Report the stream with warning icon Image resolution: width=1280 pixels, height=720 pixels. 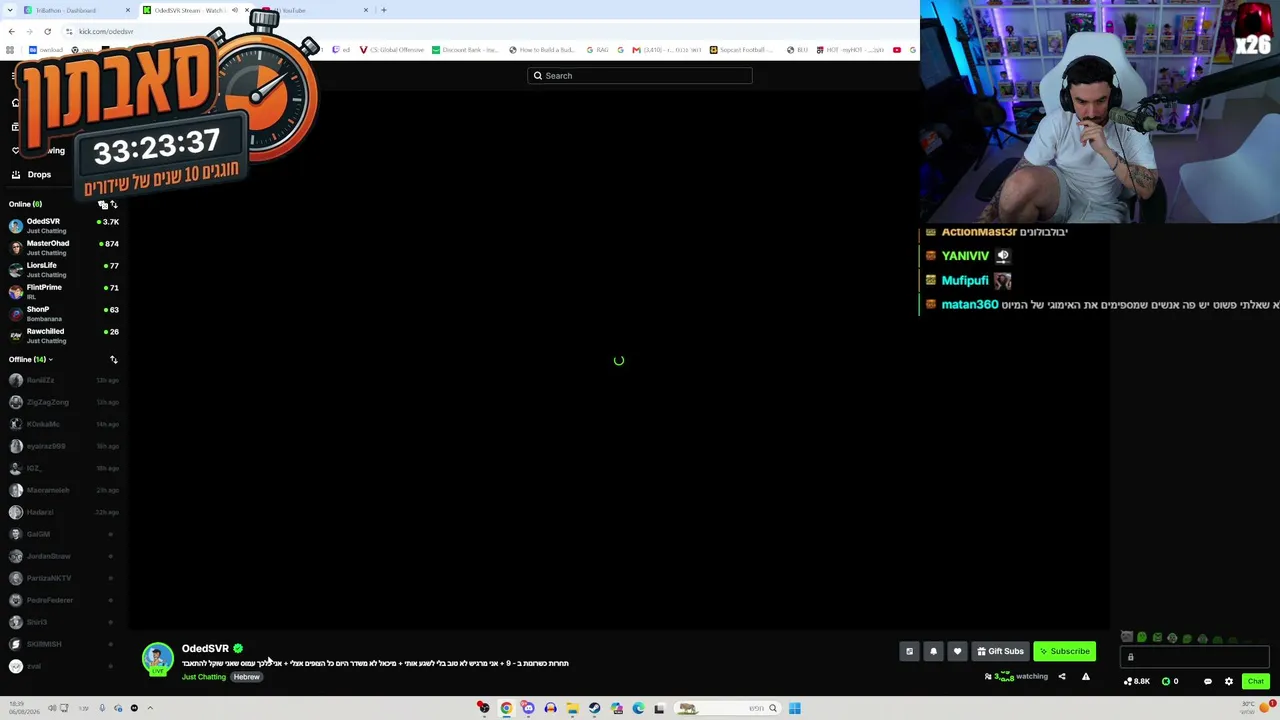pos(1086,677)
